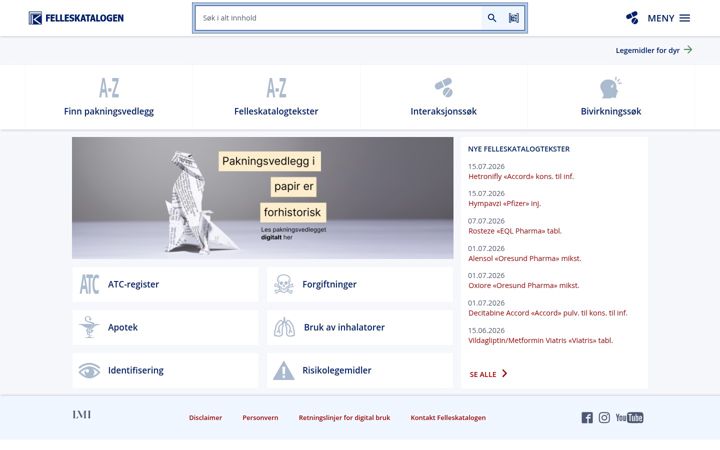This screenshot has width=720, height=450.
Task: Open the YouTube icon
Action: [x=630, y=417]
